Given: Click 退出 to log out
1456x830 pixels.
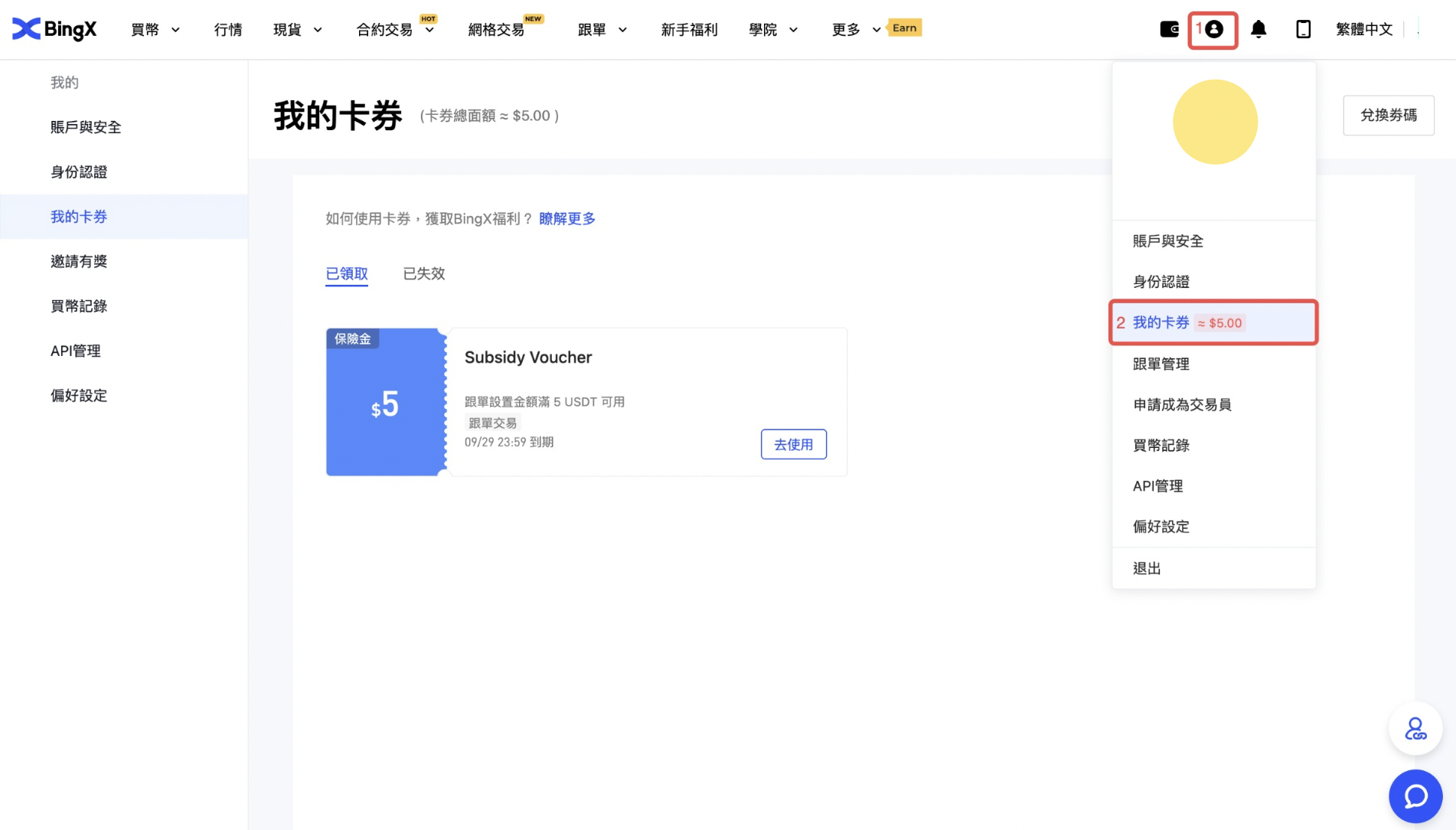Looking at the screenshot, I should 1146,568.
